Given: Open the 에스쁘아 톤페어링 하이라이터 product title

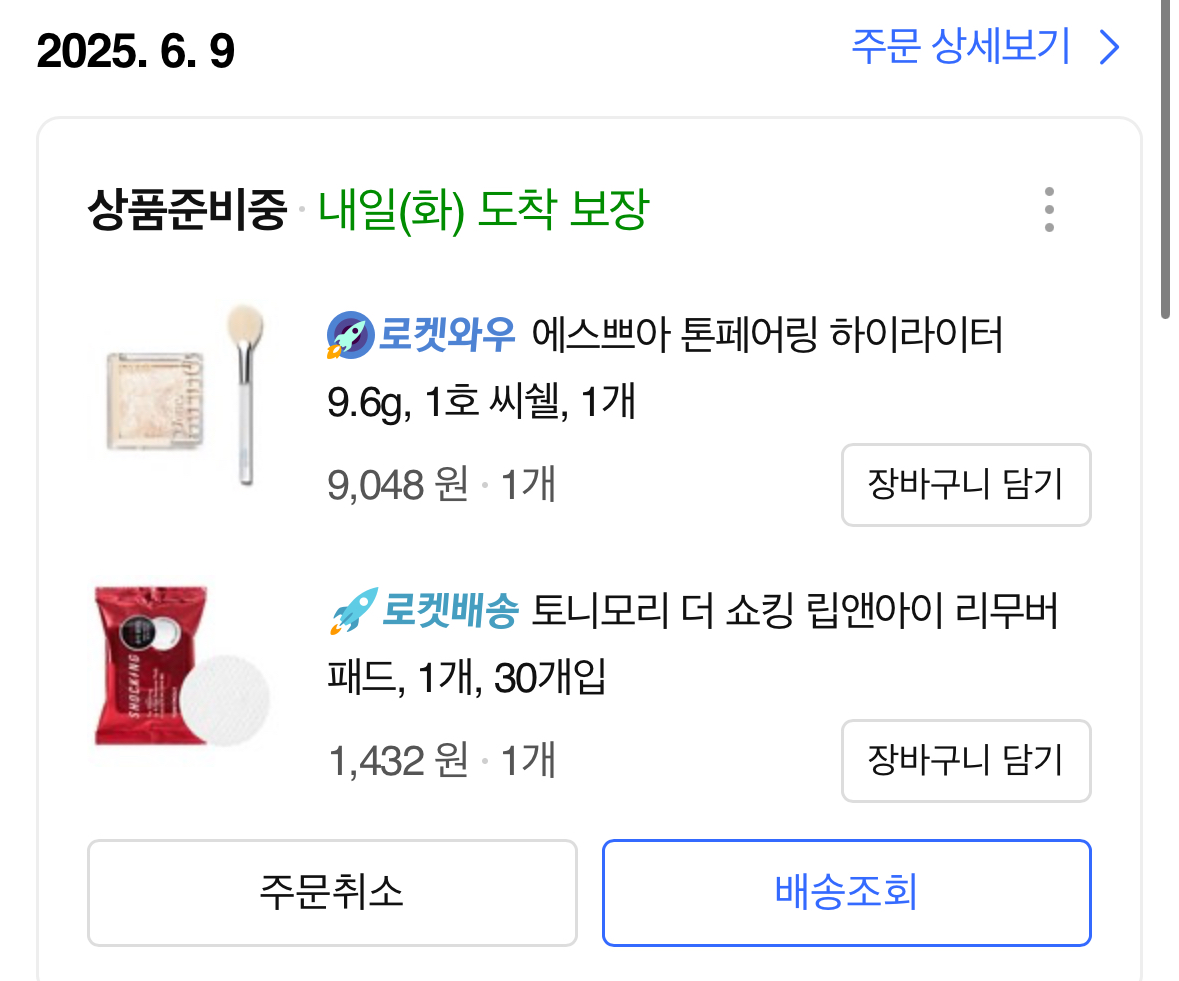Looking at the screenshot, I should tap(766, 335).
